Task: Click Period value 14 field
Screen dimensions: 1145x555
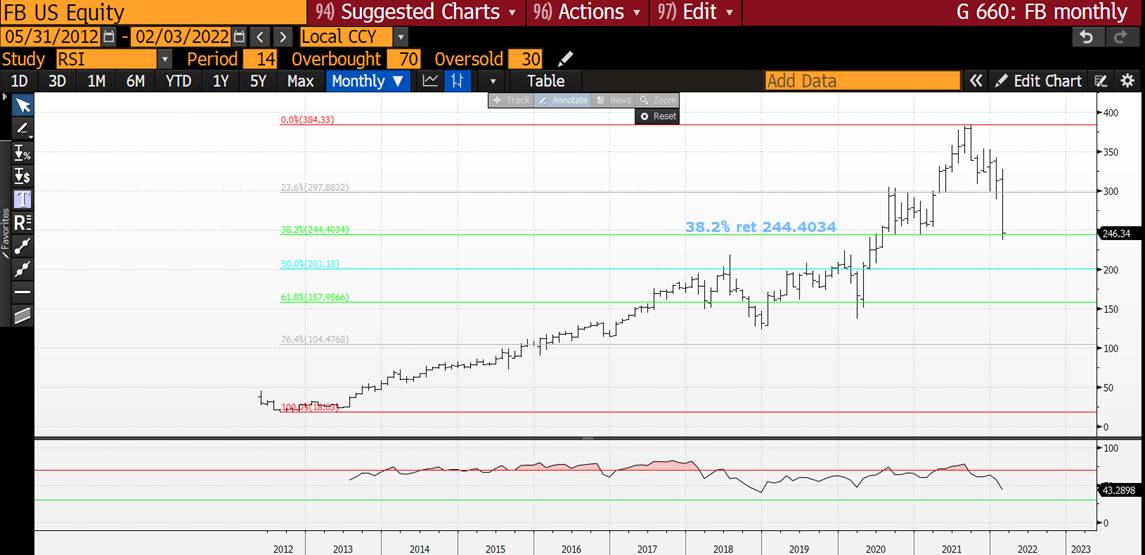Action: (261, 58)
